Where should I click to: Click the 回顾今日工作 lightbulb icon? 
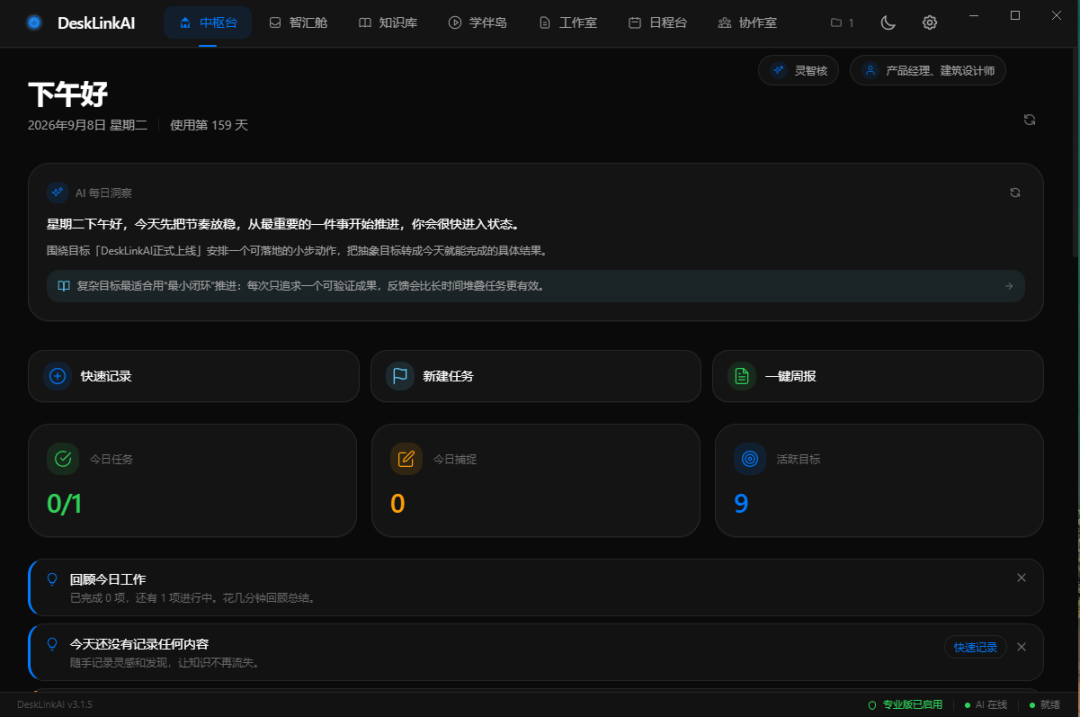pos(52,579)
